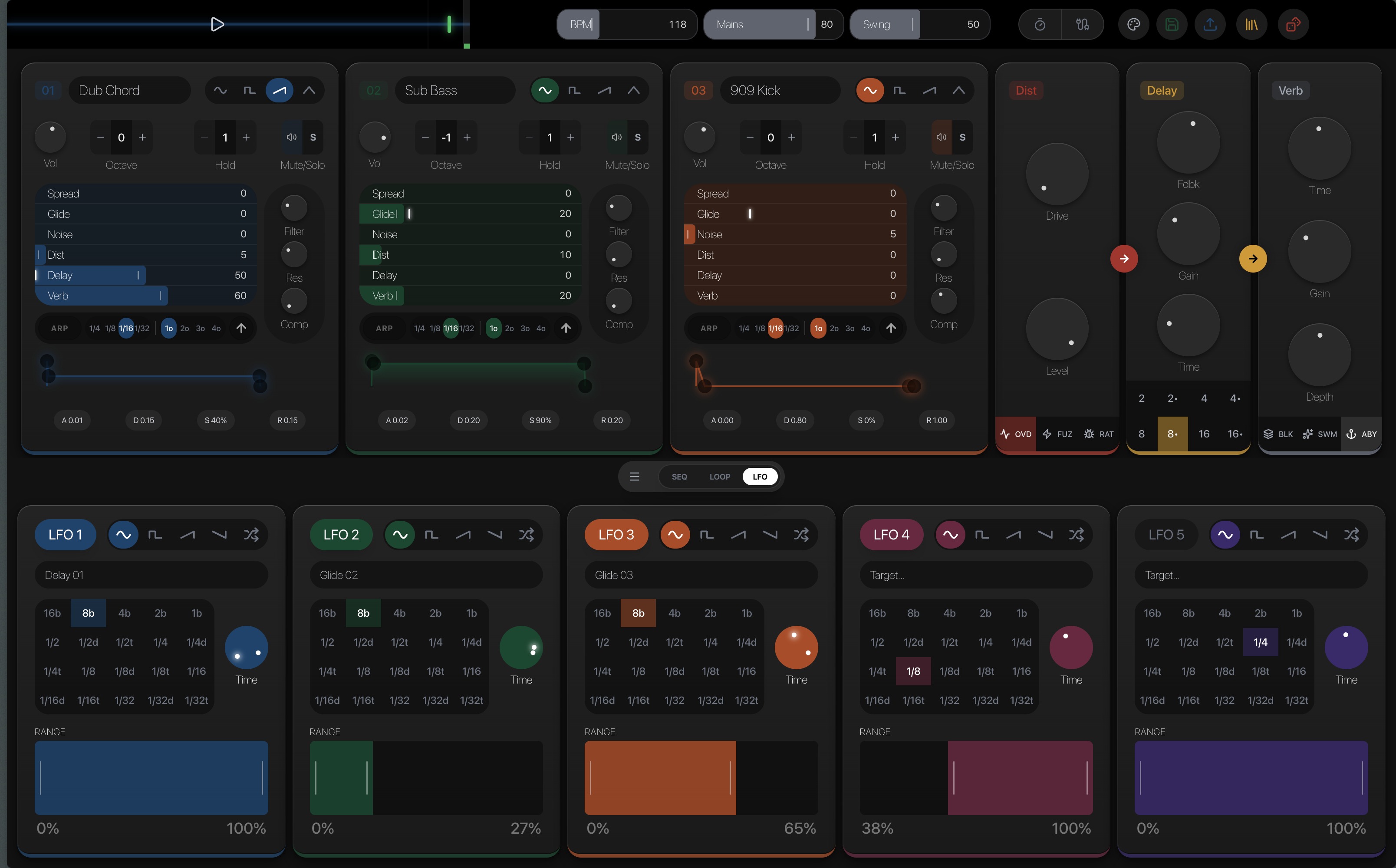Adjust the BPM slider
This screenshot has height=868, width=1396.
(x=627, y=24)
